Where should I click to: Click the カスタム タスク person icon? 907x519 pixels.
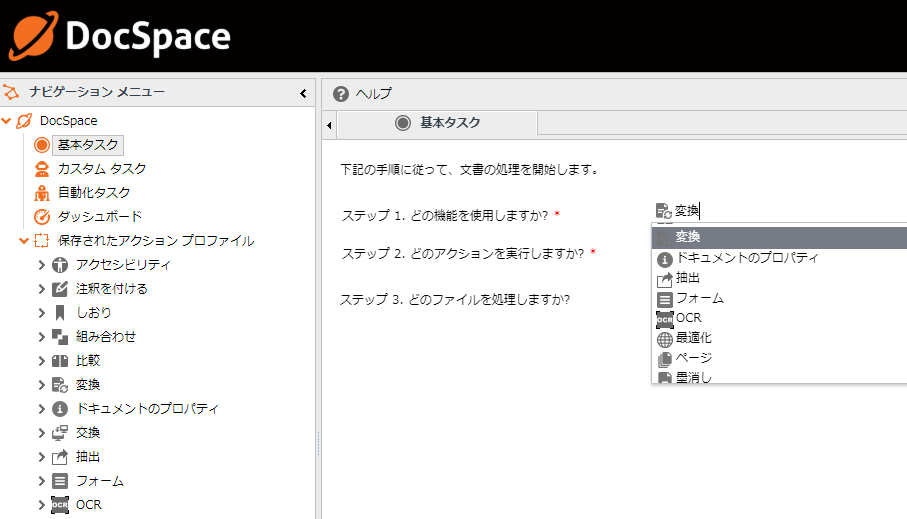(42, 169)
